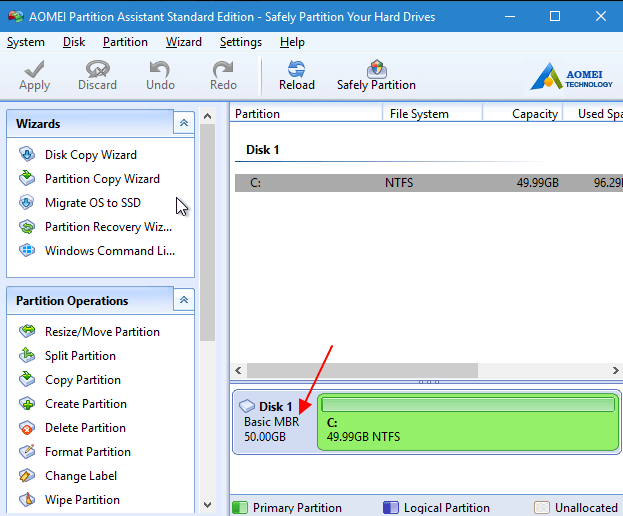Collapse the Partition Operations panel
Image resolution: width=623 pixels, height=516 pixels.
tap(184, 300)
